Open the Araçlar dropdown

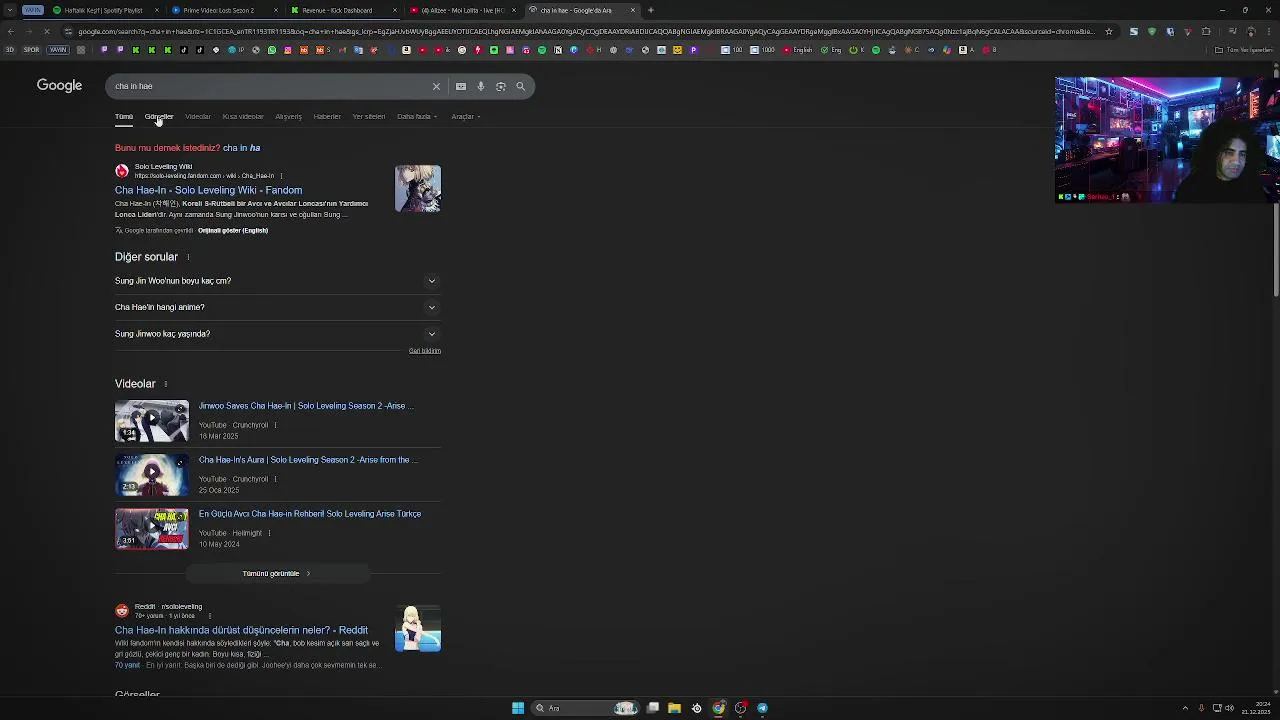(x=466, y=116)
